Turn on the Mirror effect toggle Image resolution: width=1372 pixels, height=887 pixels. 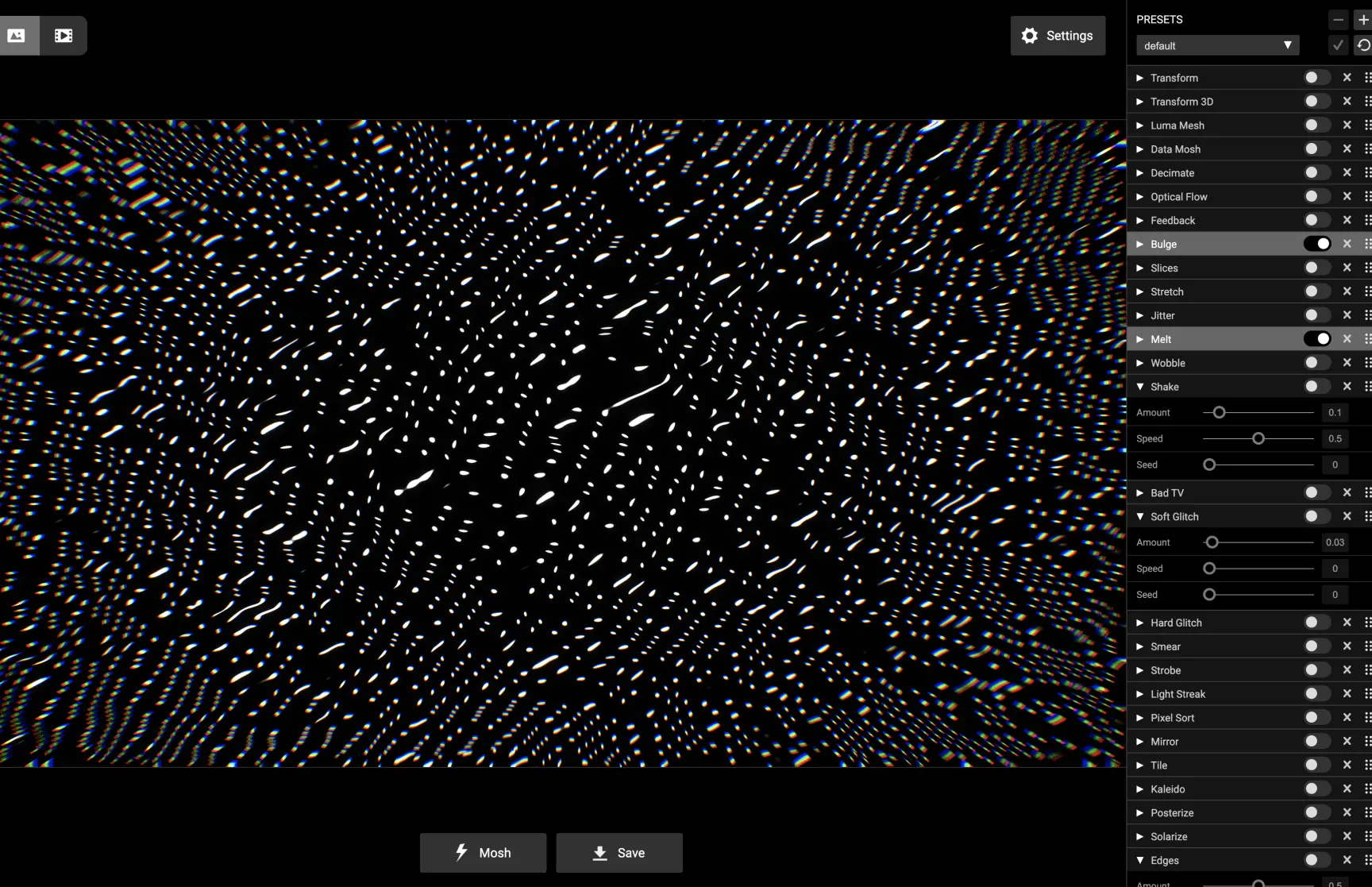(x=1317, y=742)
